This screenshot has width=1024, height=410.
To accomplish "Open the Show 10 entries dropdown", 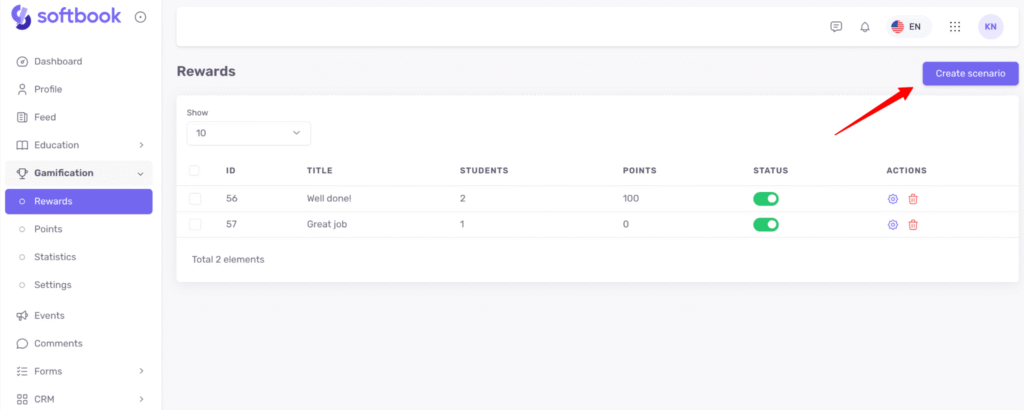I will pyautogui.click(x=248, y=132).
